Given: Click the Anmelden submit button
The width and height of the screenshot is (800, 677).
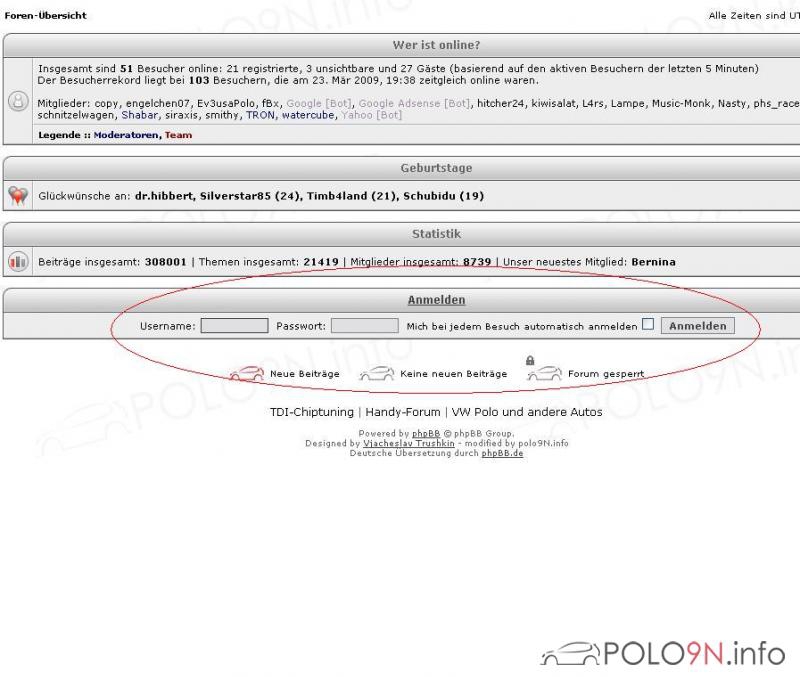Looking at the screenshot, I should point(697,325).
